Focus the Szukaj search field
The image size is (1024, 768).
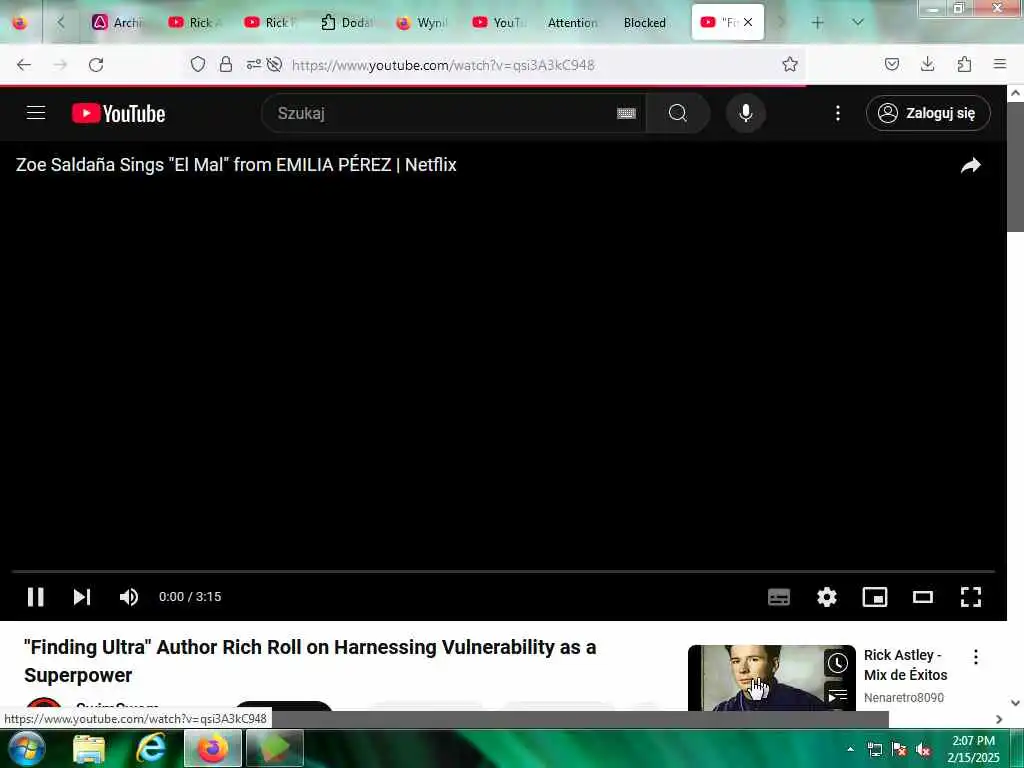(444, 113)
